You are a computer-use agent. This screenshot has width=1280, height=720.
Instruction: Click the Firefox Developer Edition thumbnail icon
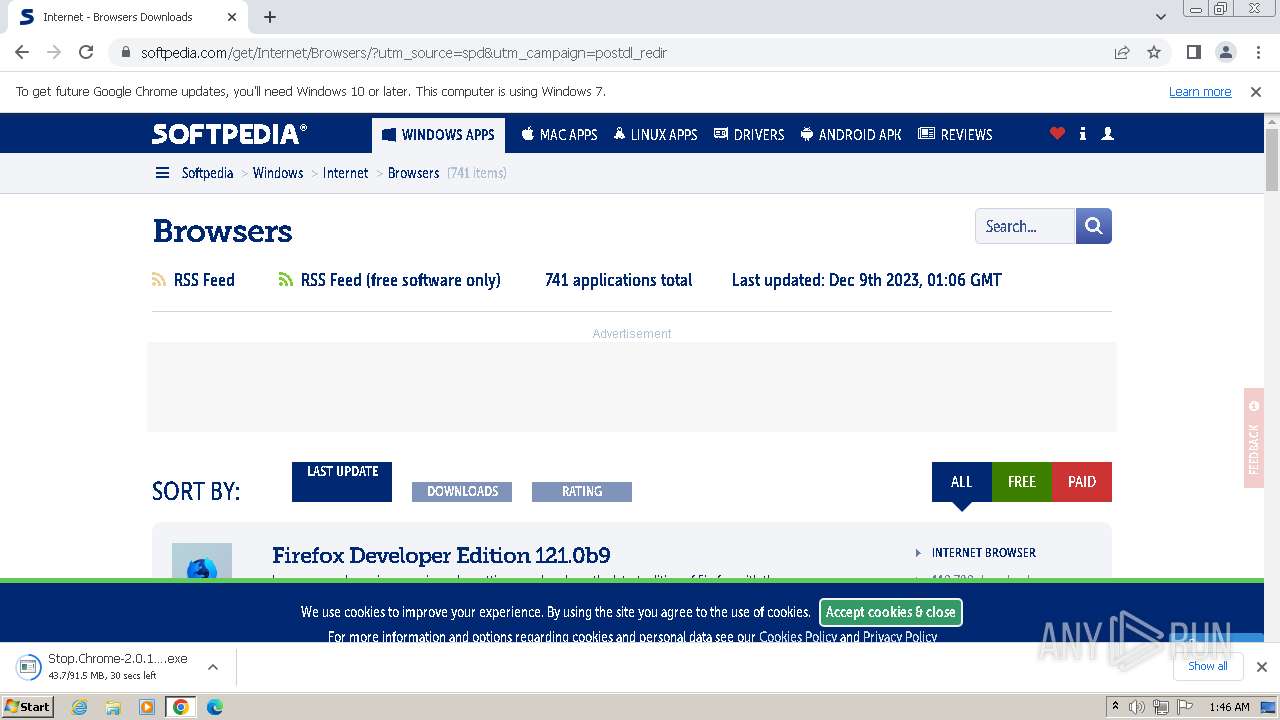pyautogui.click(x=202, y=561)
